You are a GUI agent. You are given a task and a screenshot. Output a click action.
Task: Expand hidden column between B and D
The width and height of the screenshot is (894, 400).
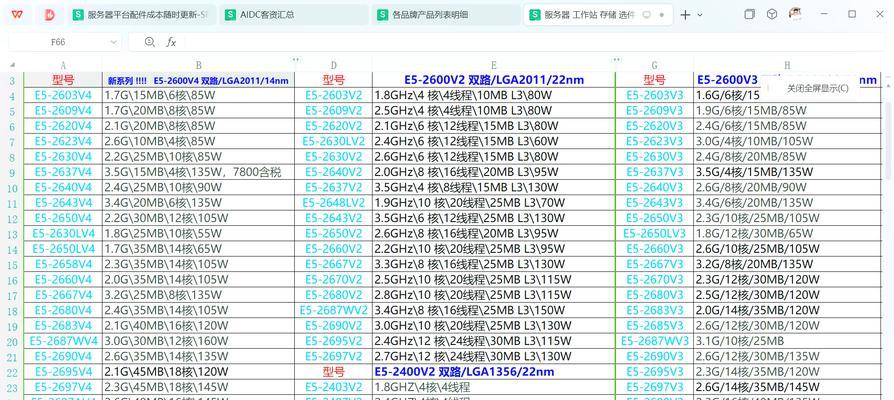coord(295,60)
